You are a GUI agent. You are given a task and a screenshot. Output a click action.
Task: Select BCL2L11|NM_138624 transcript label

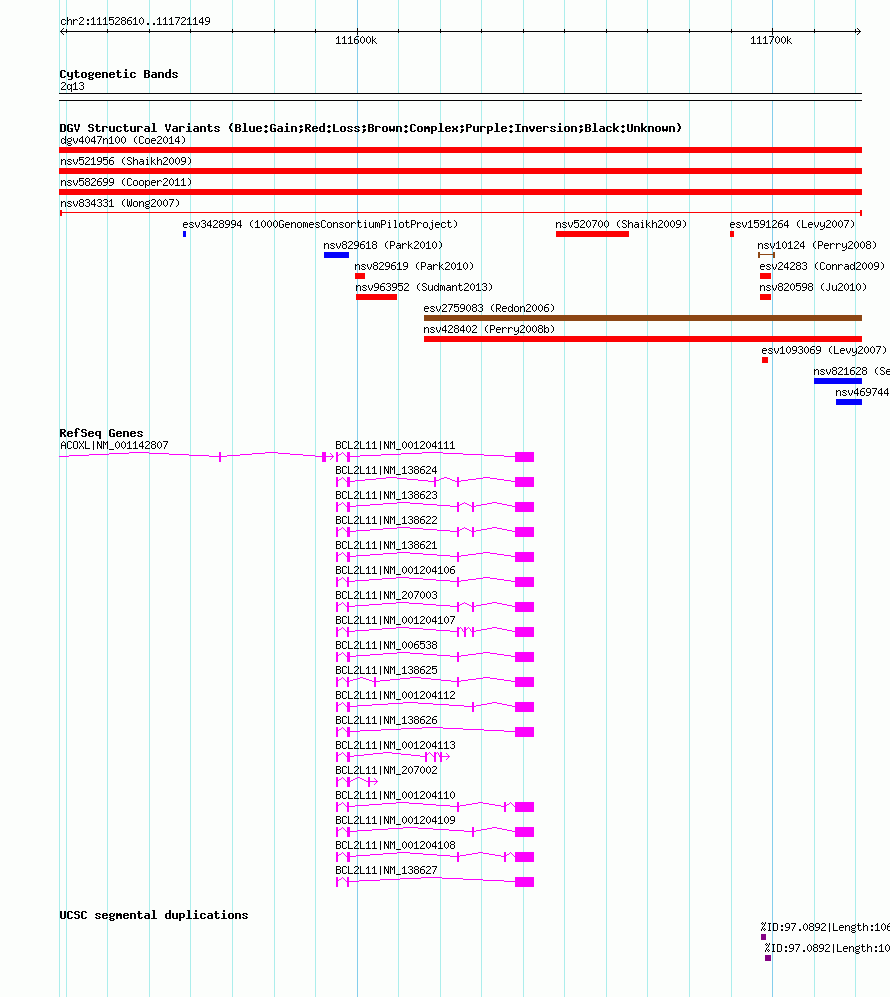pos(387,470)
